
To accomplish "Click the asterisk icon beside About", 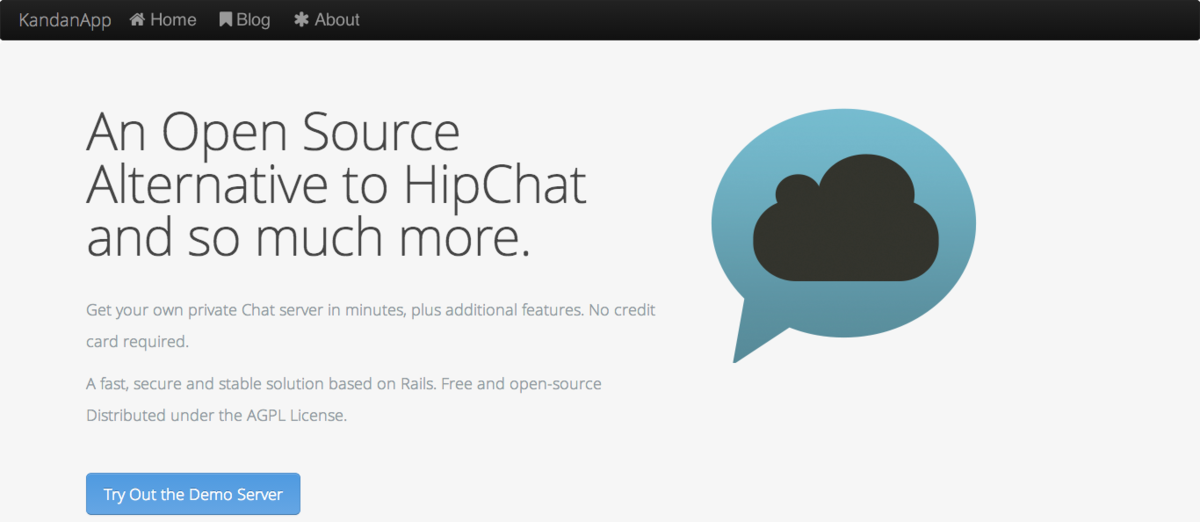I will click(x=301, y=20).
